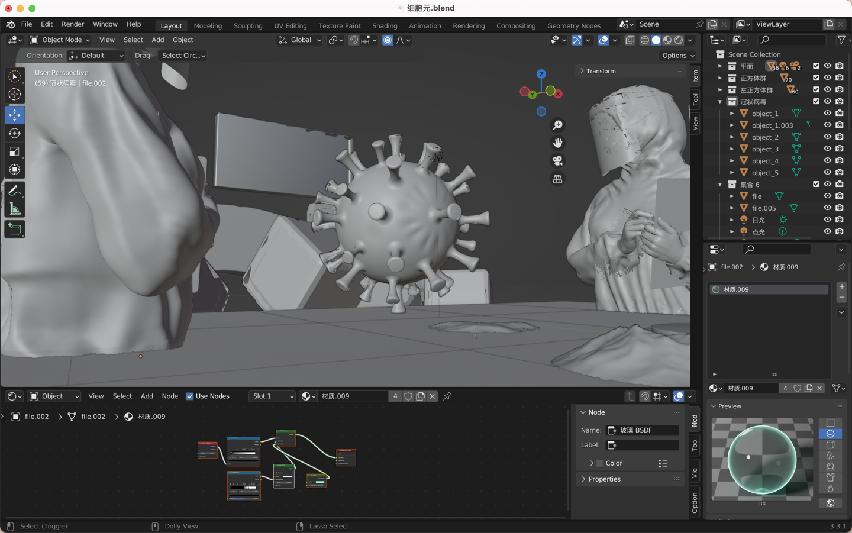Select material preview shading
This screenshot has height=533, width=852.
667,40
